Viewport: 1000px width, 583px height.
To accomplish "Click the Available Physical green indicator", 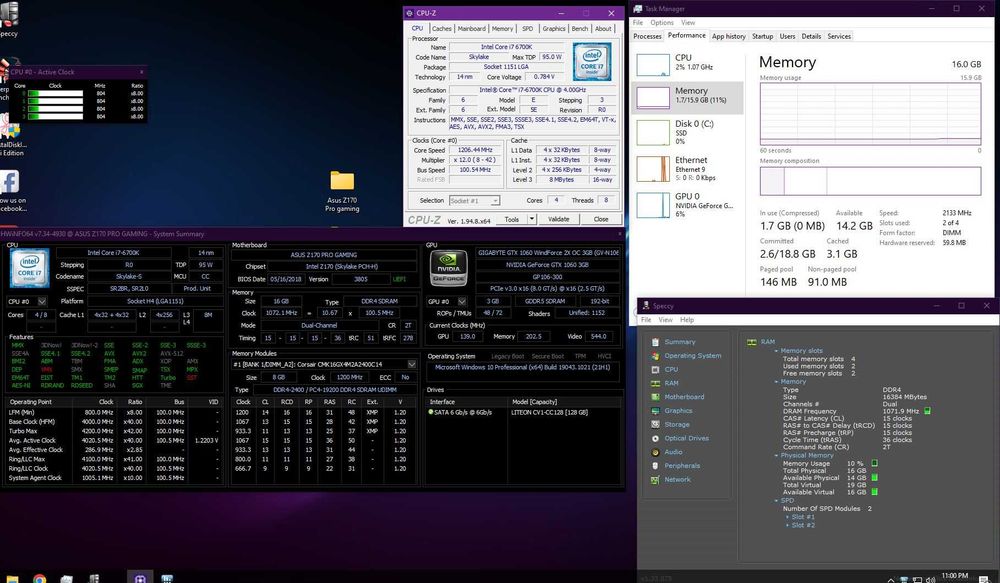I will (874, 477).
